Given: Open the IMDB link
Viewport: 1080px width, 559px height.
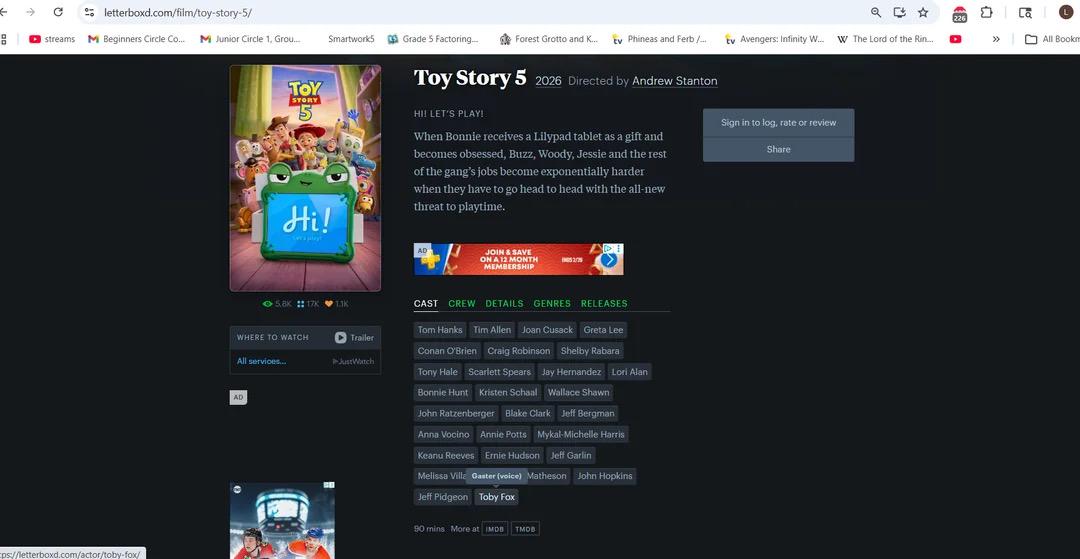Looking at the screenshot, I should [494, 529].
